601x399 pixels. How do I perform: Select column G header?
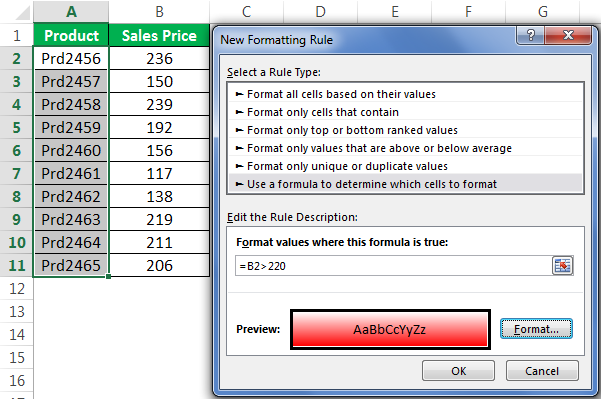pyautogui.click(x=543, y=11)
